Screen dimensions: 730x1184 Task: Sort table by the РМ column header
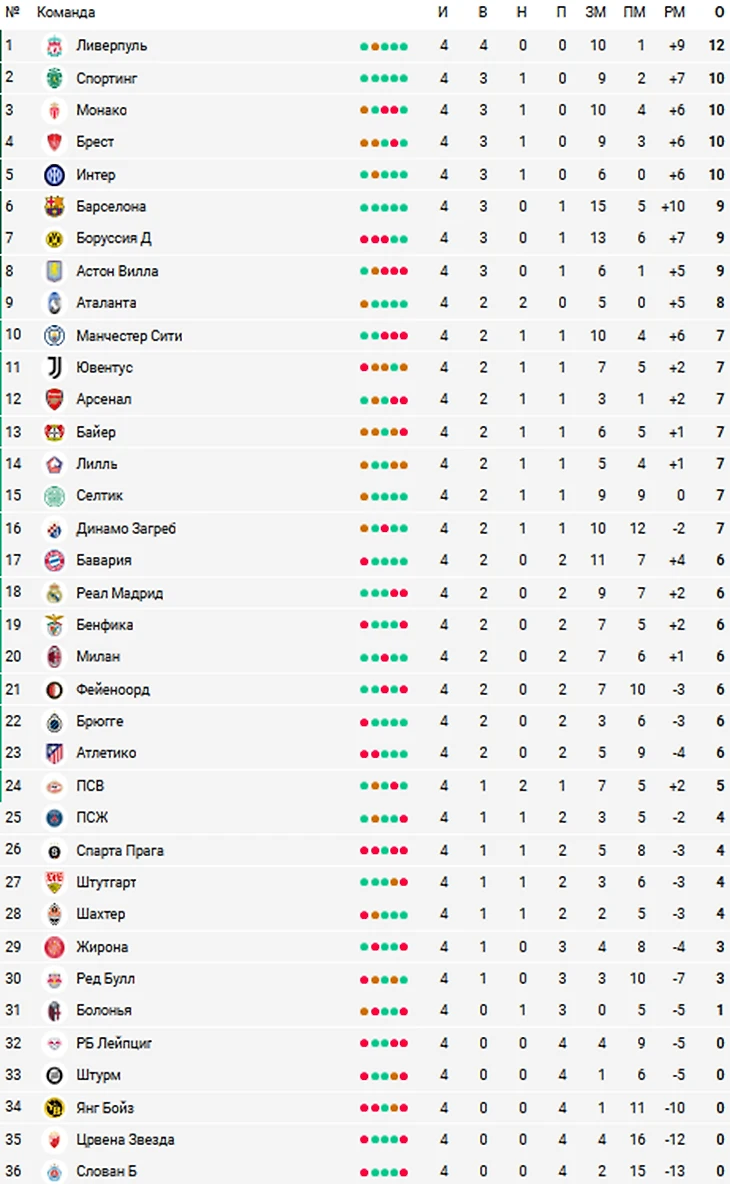coord(675,12)
